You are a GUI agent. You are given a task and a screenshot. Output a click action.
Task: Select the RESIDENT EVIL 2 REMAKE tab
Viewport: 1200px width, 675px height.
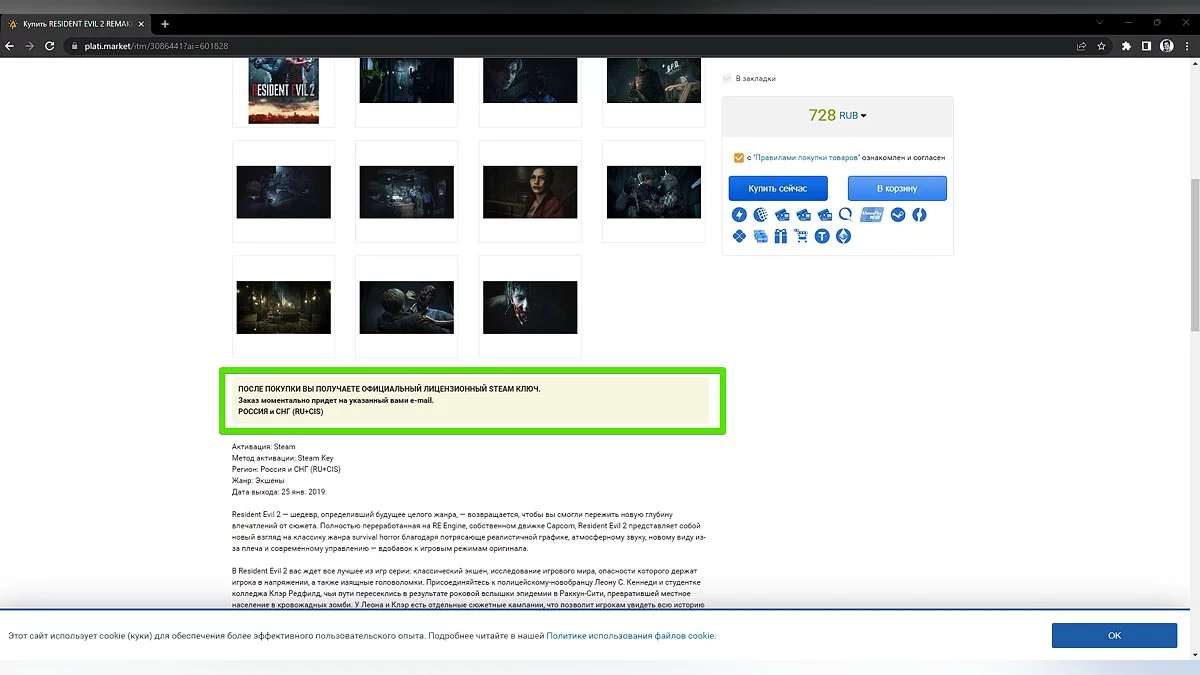[x=78, y=24]
